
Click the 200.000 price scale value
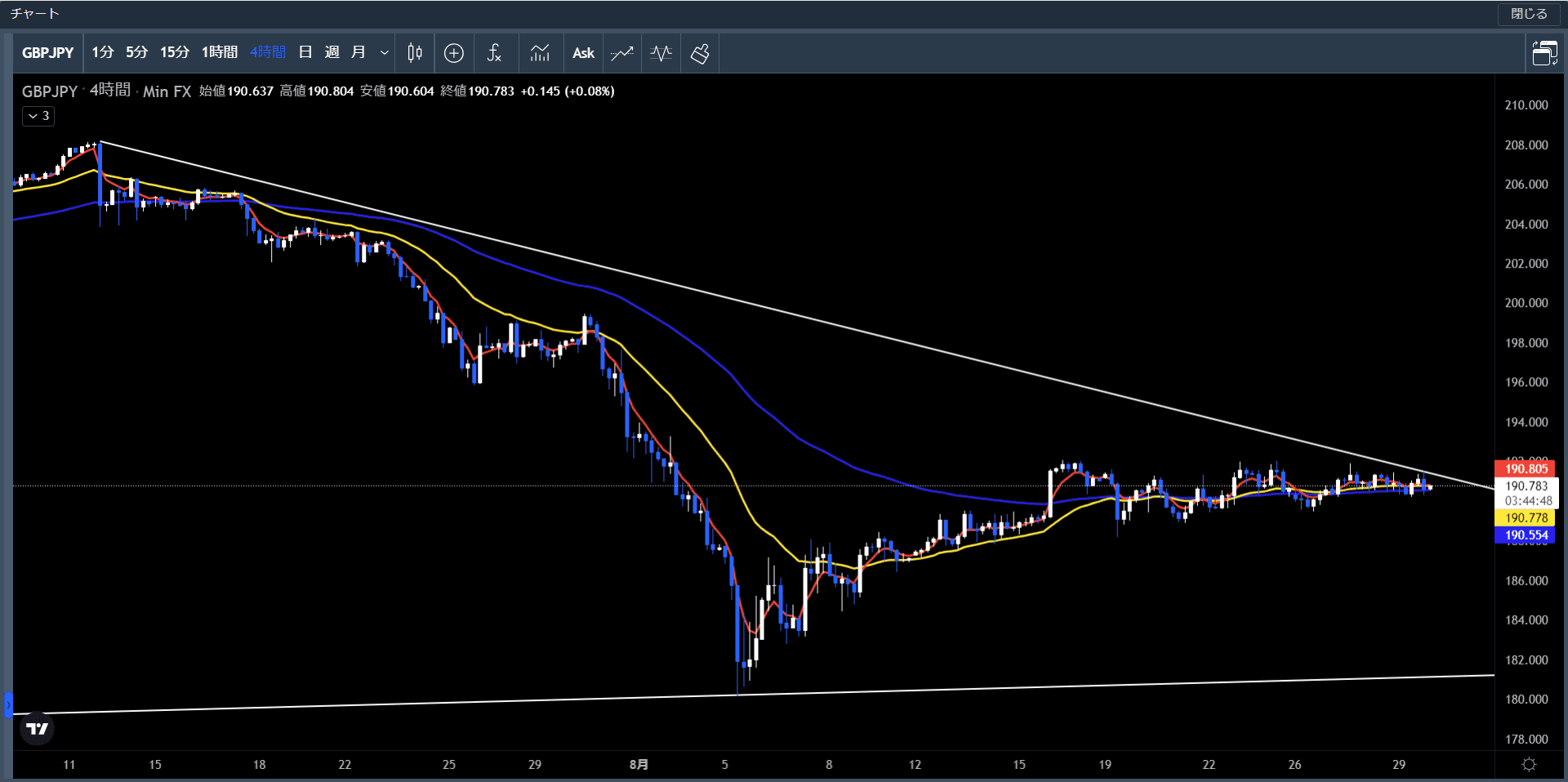1526,303
